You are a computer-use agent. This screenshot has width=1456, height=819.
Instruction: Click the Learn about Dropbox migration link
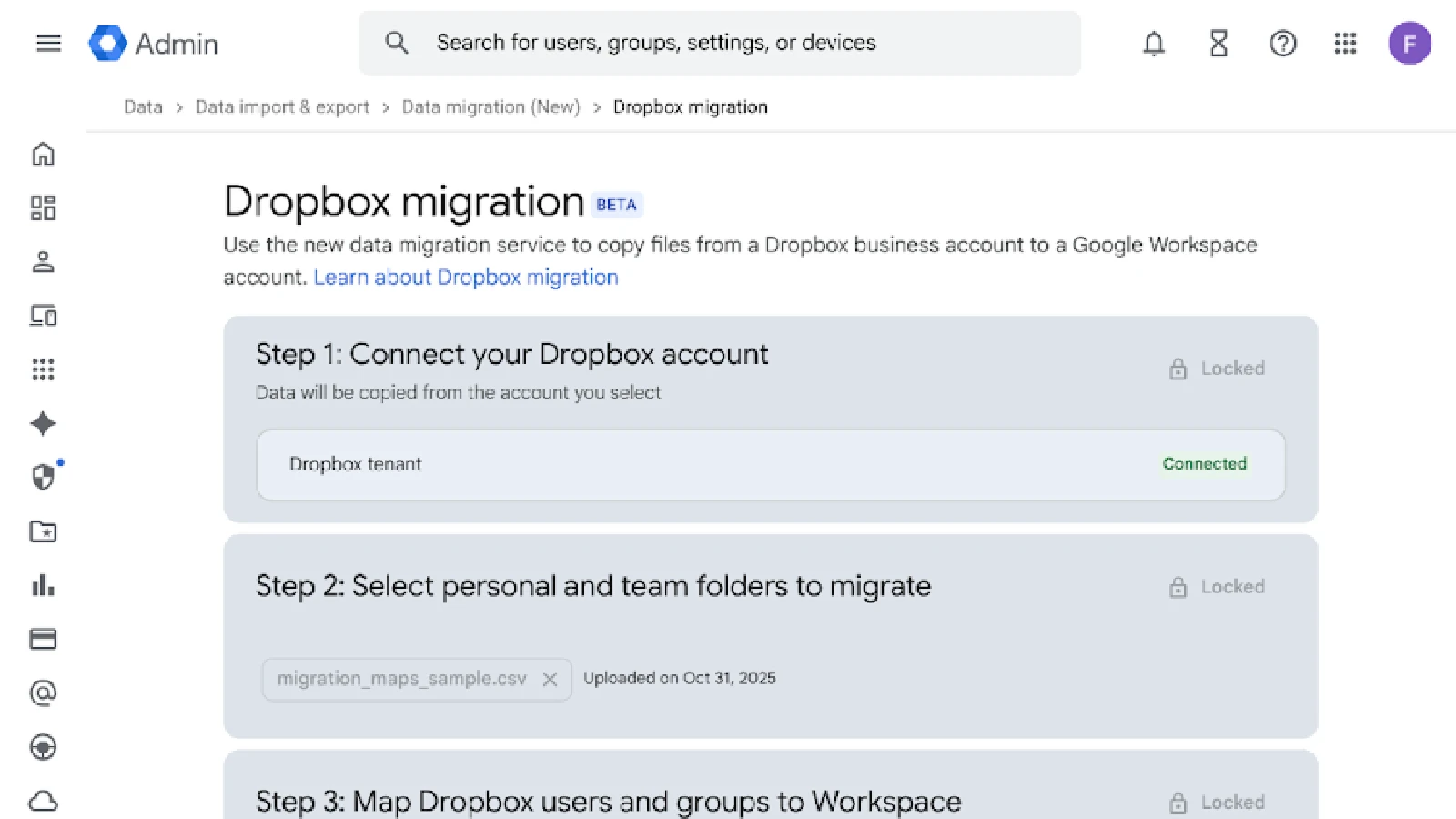click(x=465, y=278)
